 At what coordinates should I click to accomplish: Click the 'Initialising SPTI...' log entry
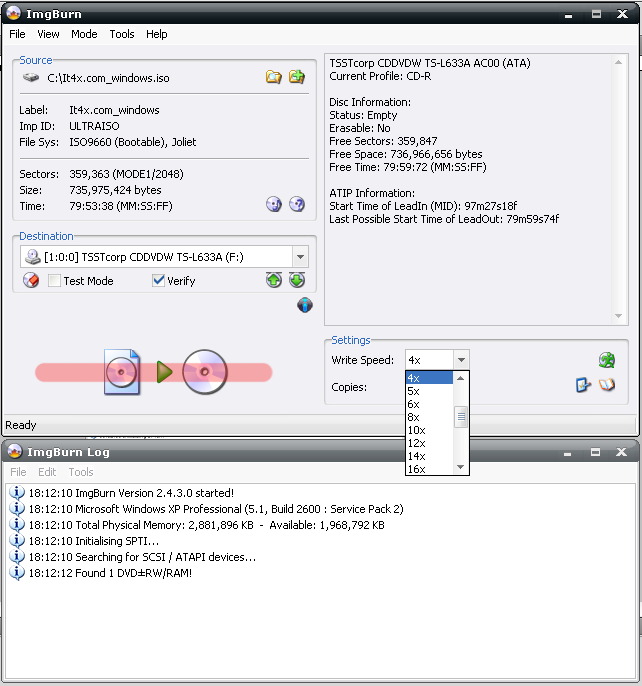(94, 541)
